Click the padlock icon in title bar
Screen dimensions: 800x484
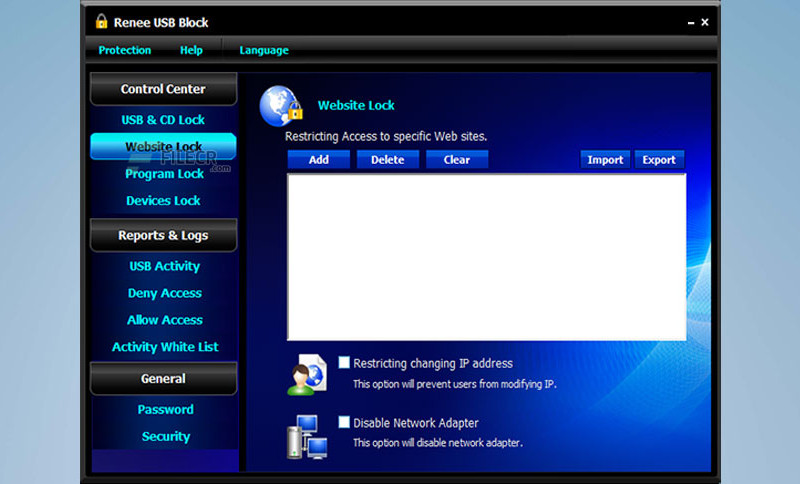(x=102, y=21)
